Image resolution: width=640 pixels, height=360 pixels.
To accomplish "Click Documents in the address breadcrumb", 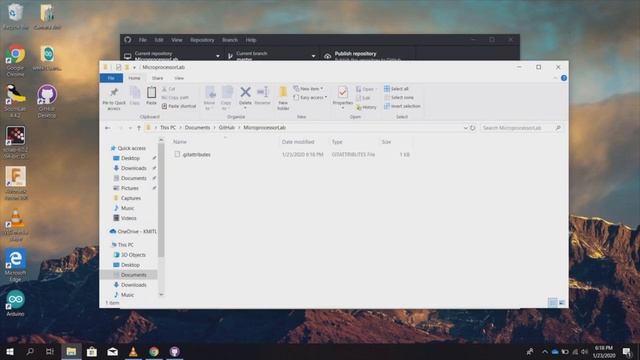I will click(197, 128).
